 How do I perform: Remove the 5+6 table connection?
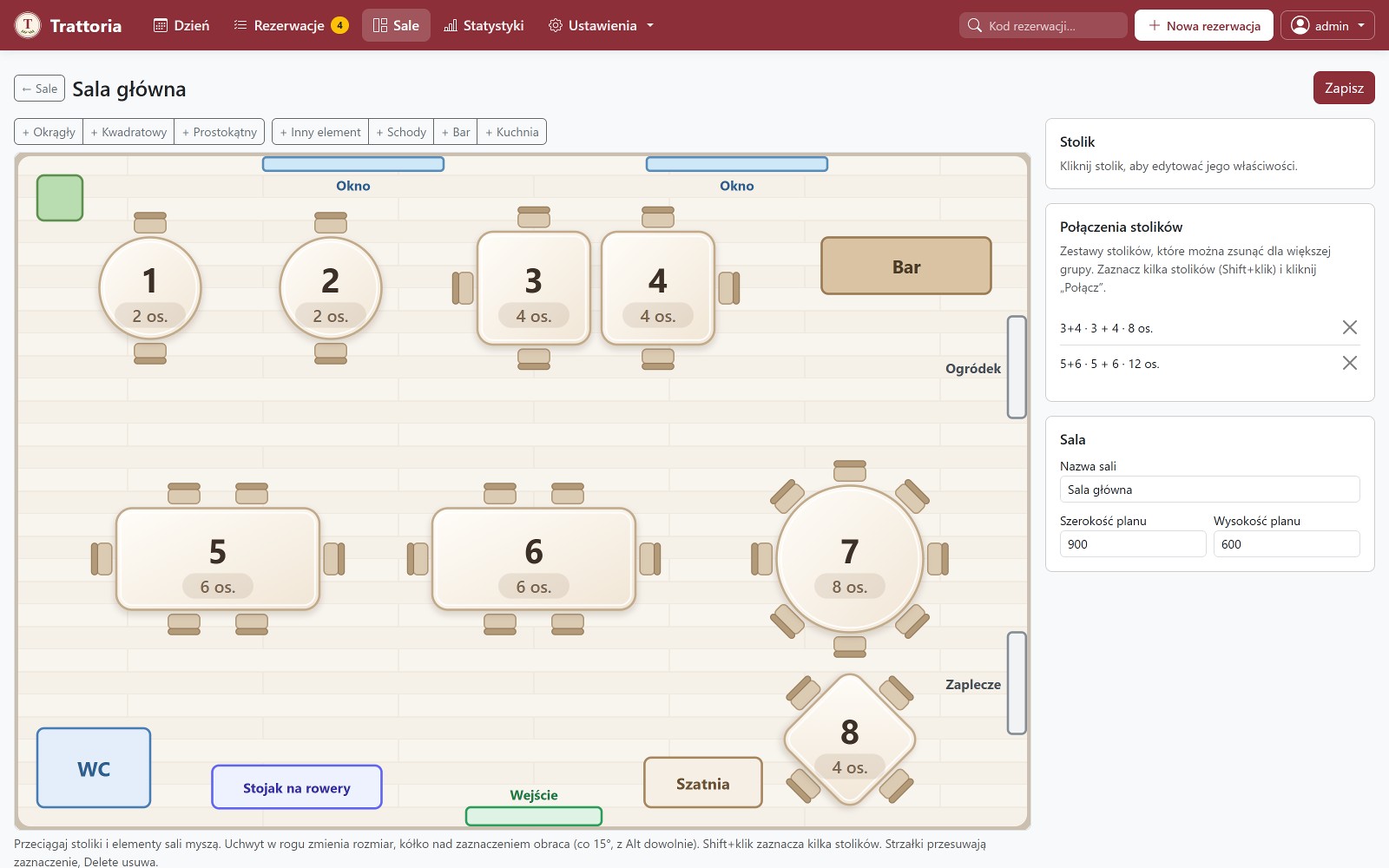tap(1349, 363)
